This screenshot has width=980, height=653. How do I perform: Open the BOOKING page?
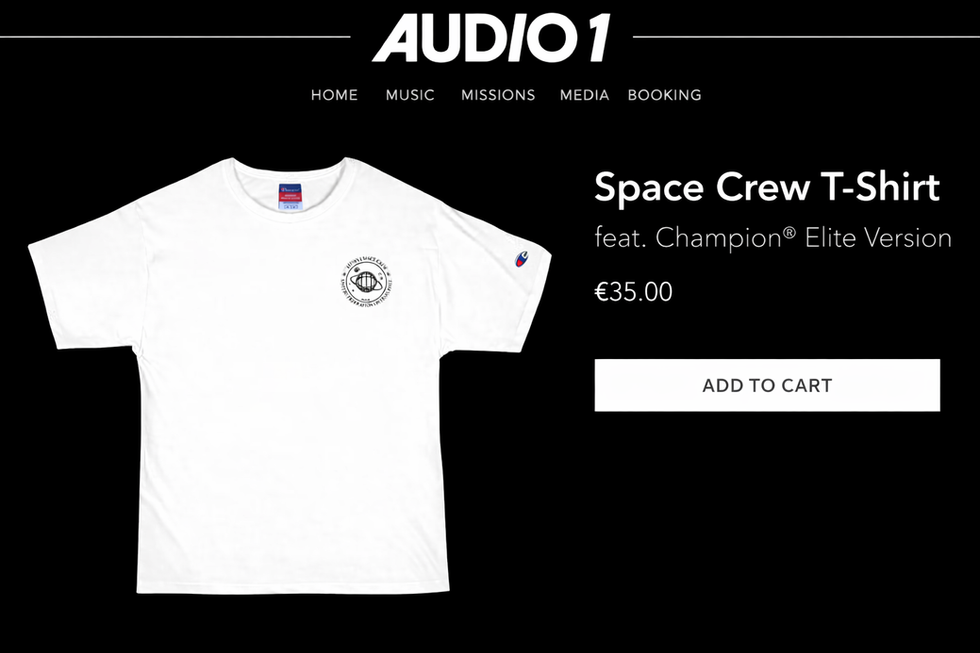[664, 95]
